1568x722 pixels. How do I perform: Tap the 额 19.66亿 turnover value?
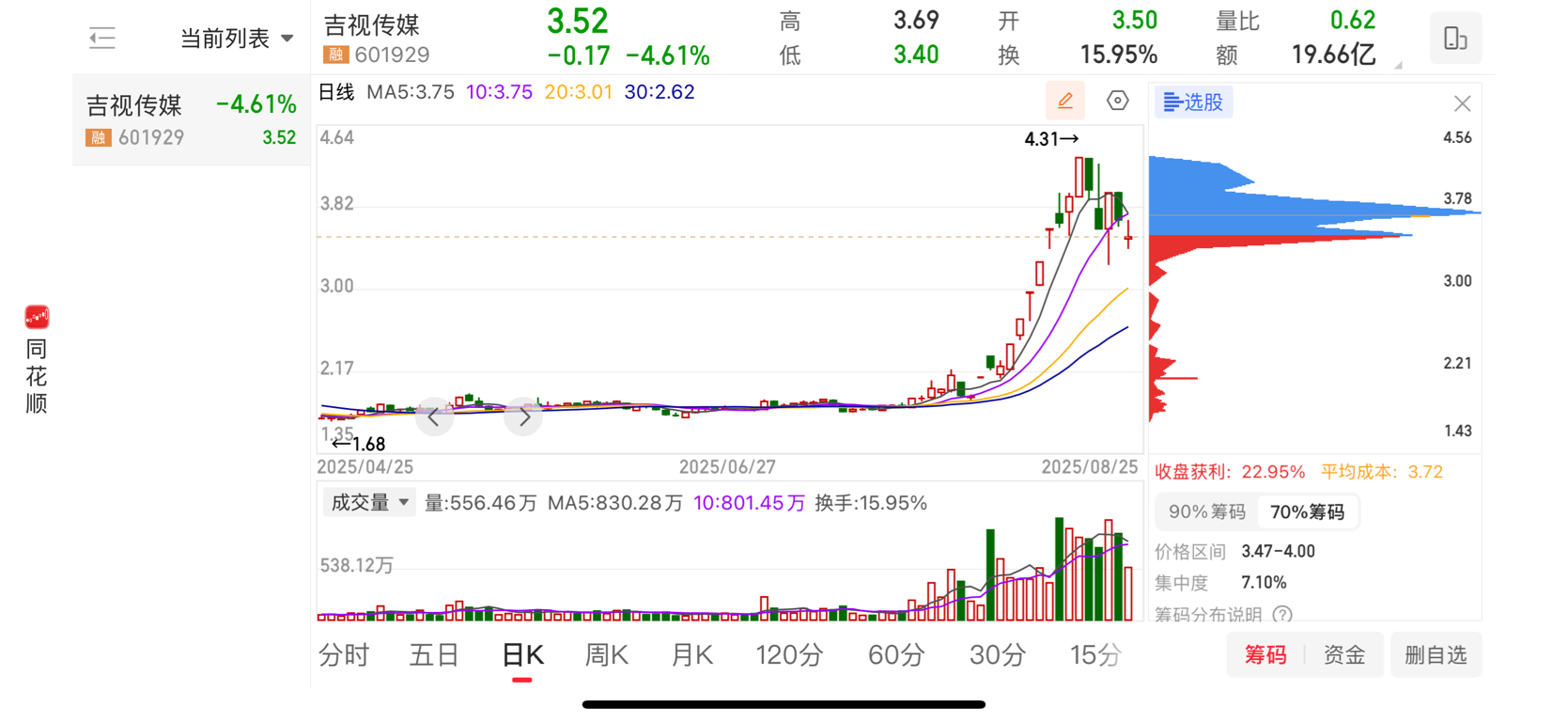(x=1296, y=55)
